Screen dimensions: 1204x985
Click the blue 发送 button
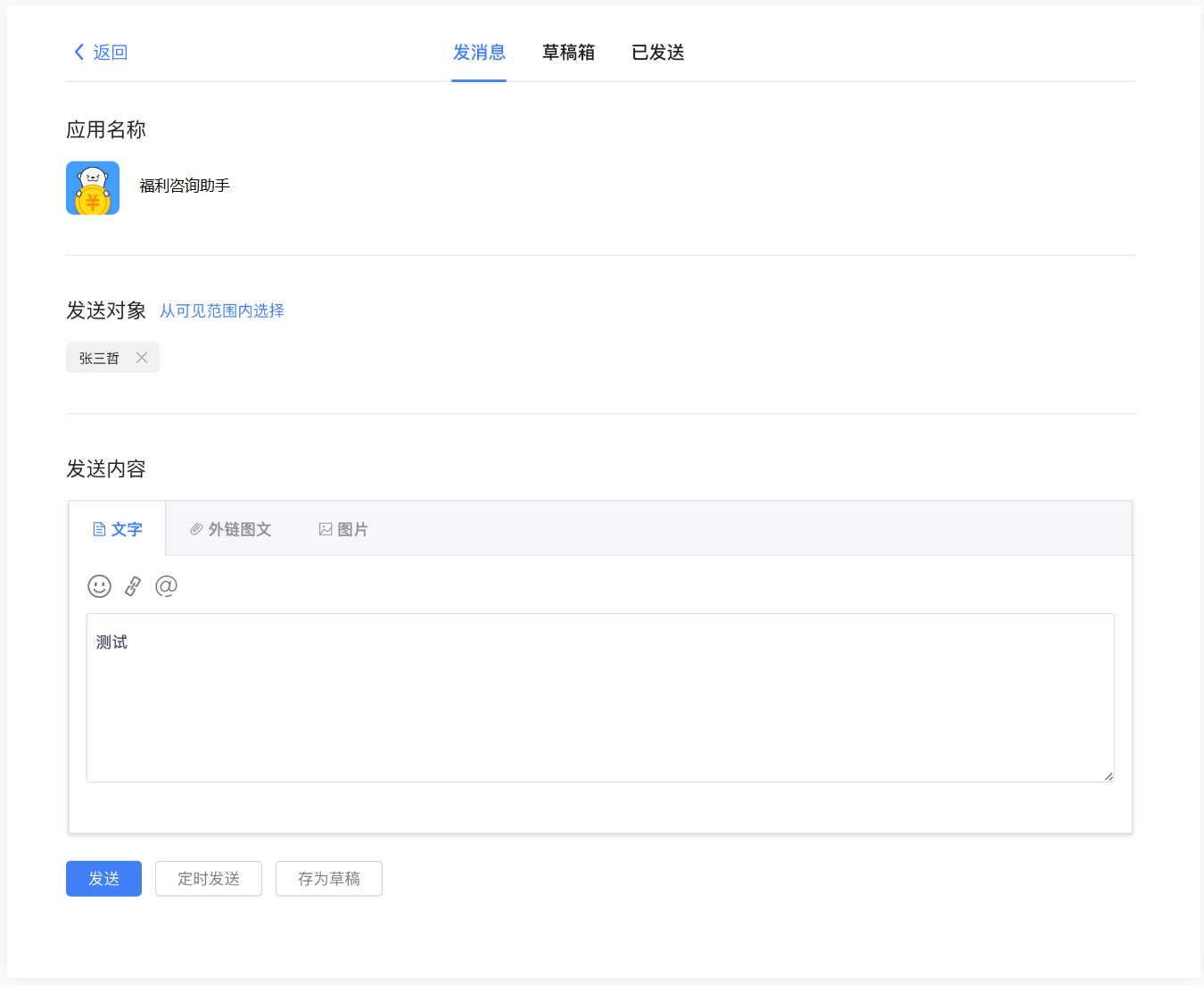pos(103,878)
